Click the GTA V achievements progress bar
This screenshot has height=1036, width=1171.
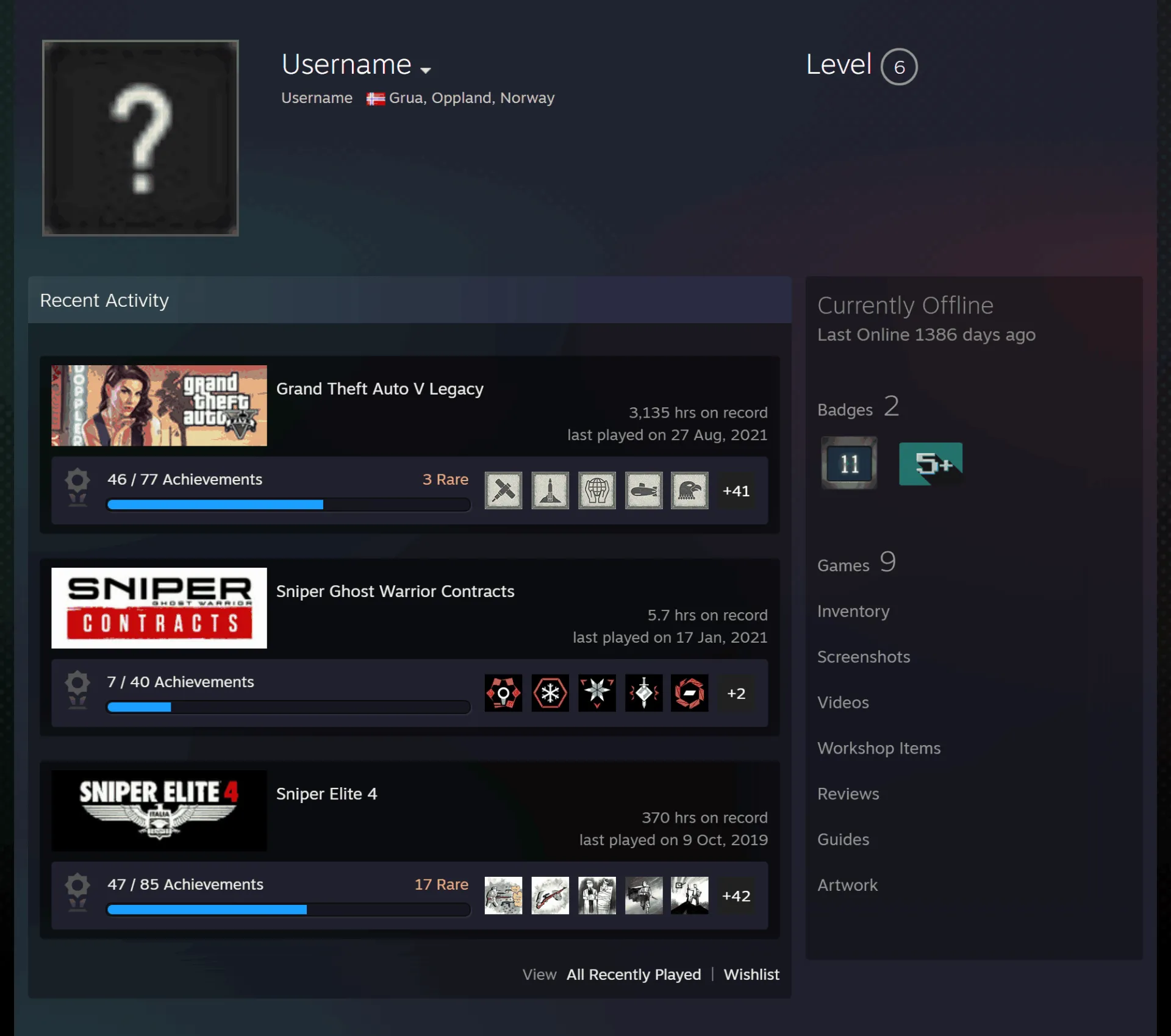point(288,504)
